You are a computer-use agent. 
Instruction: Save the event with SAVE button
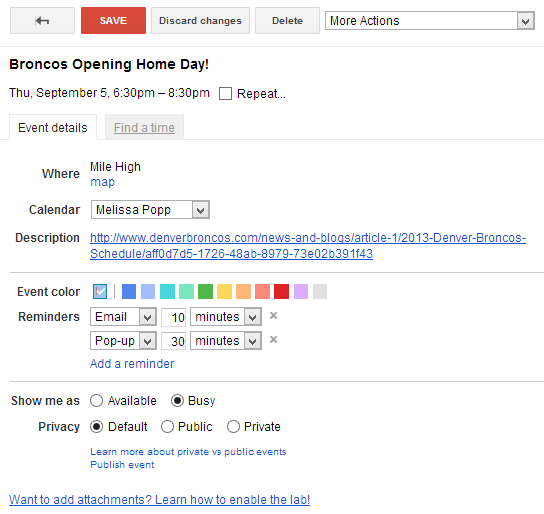coord(113,21)
